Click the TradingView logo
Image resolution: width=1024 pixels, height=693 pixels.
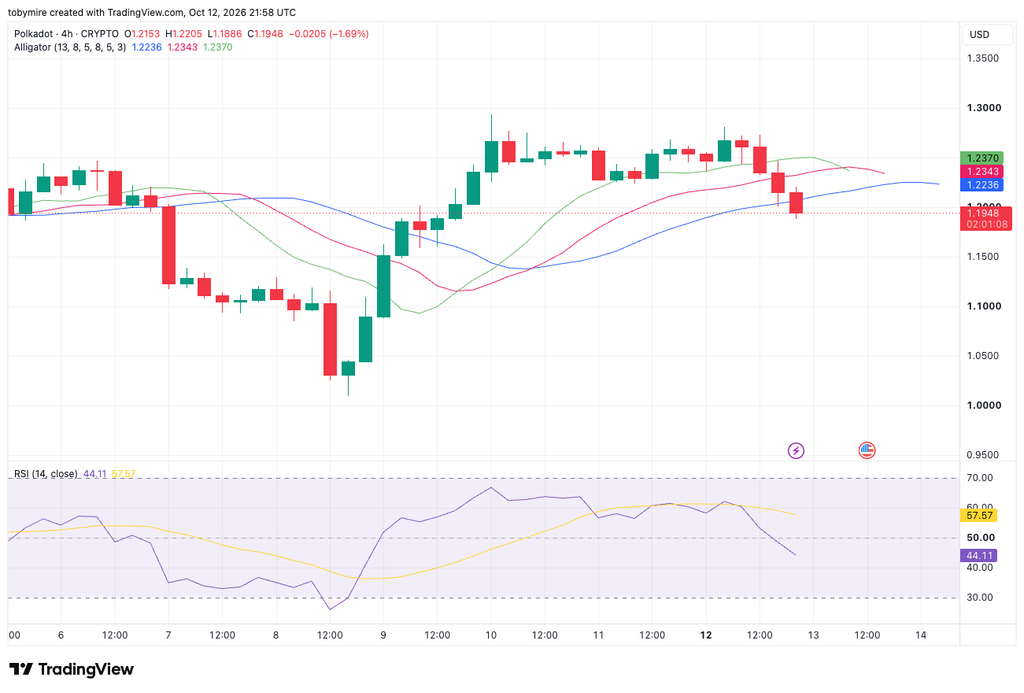[x=71, y=669]
